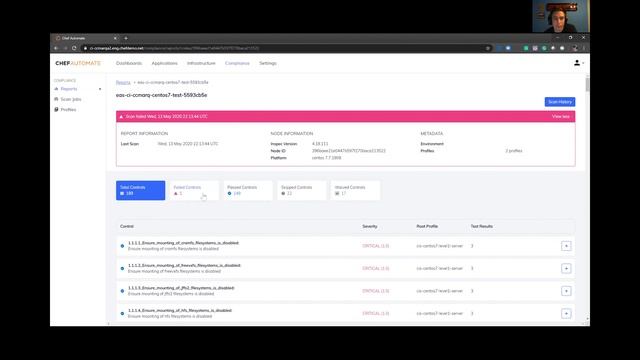Click the Test Results column header
The image size is (640, 360).
tap(482, 226)
